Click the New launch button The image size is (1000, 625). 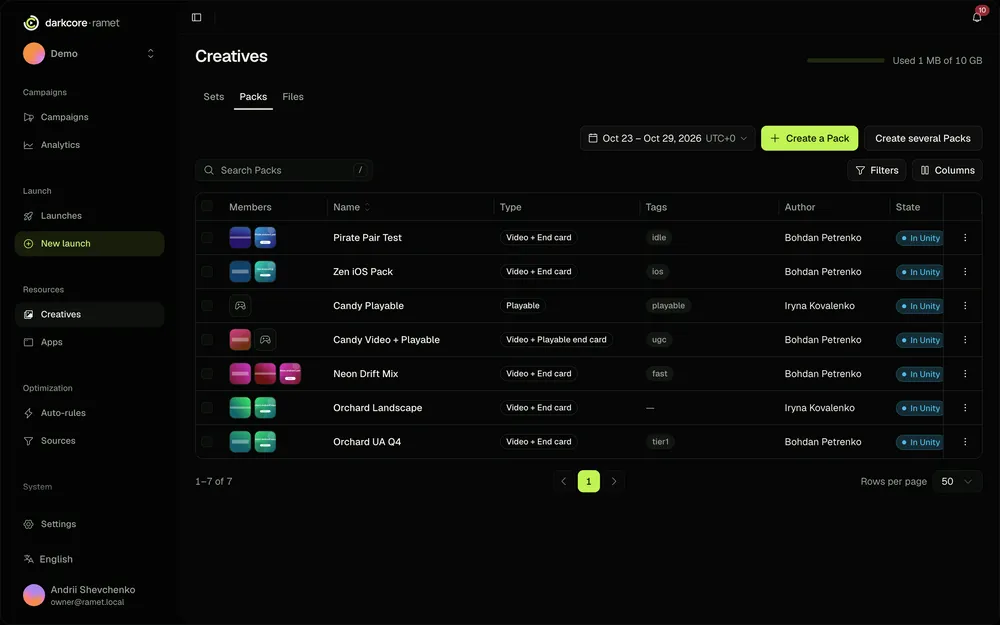click(x=89, y=244)
